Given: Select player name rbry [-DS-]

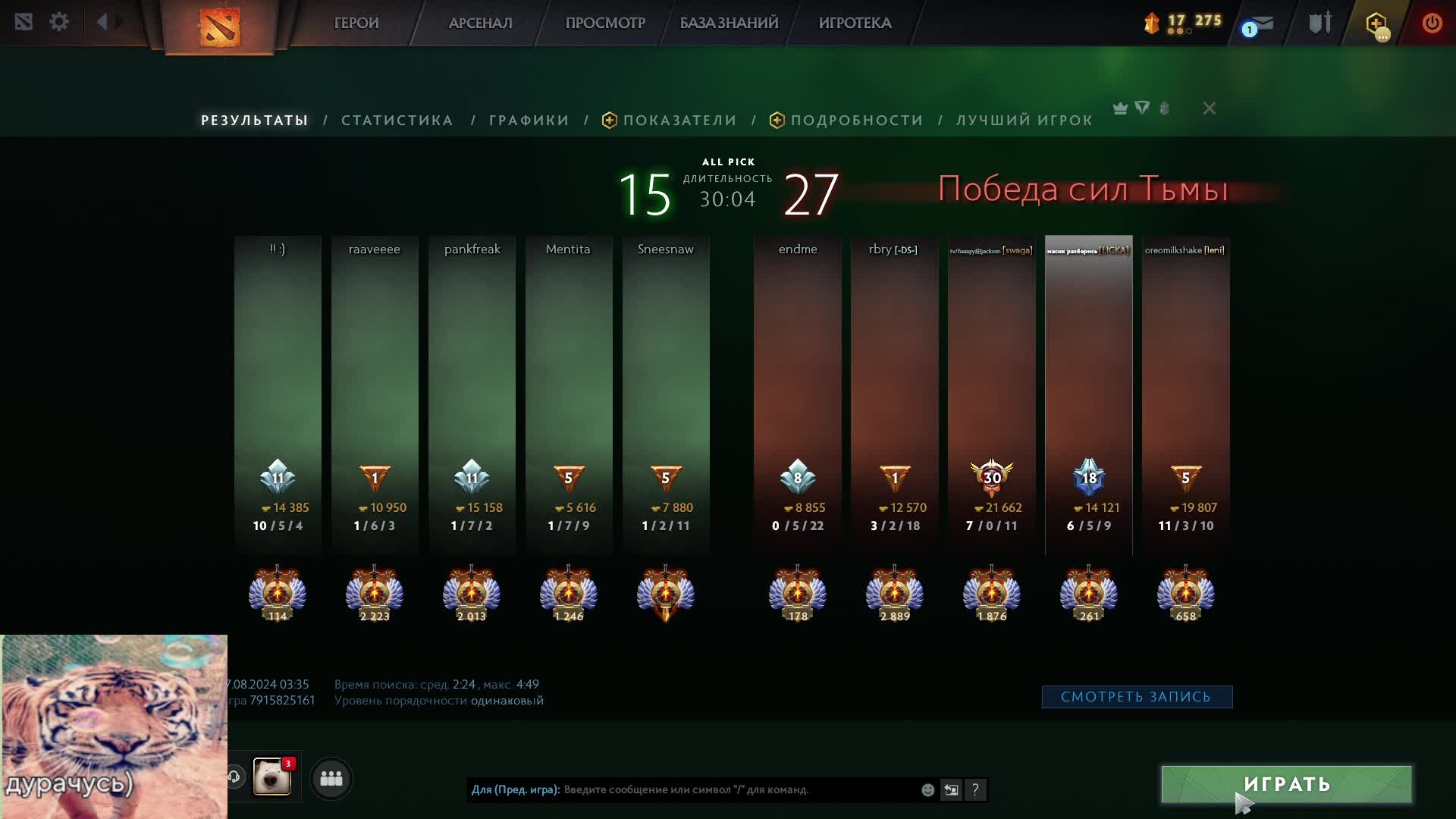Looking at the screenshot, I should [x=893, y=249].
